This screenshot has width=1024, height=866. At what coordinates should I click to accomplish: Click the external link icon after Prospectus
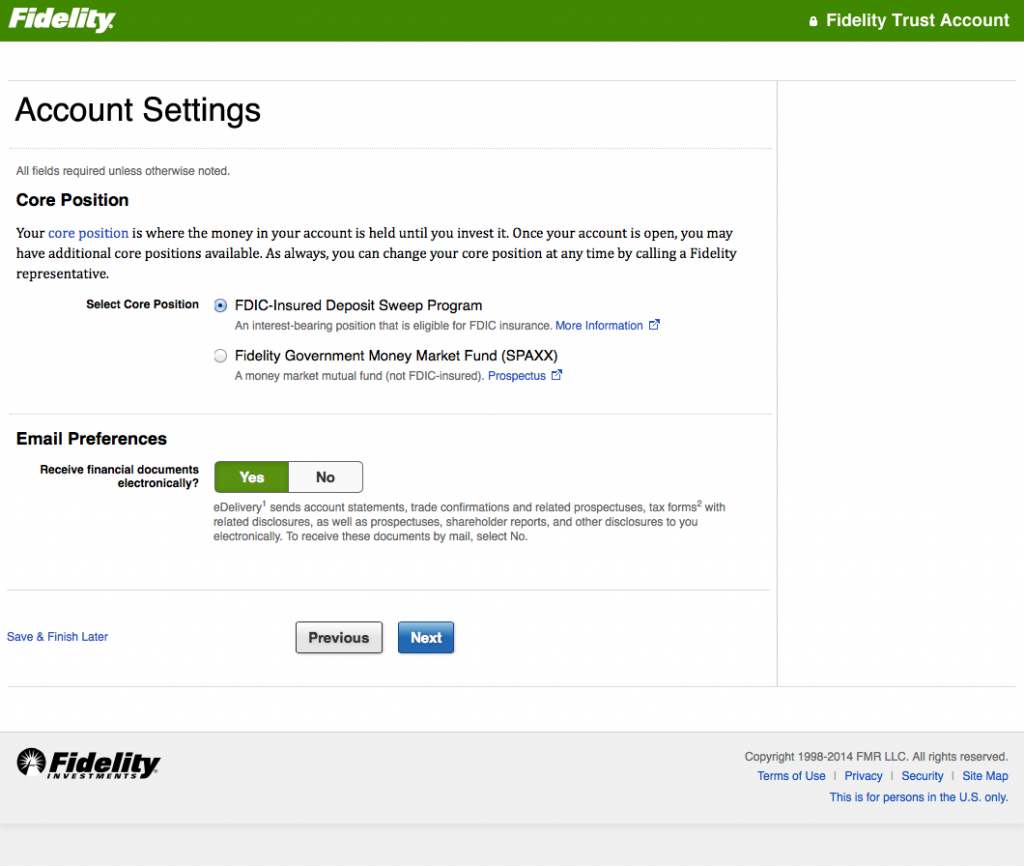point(557,376)
